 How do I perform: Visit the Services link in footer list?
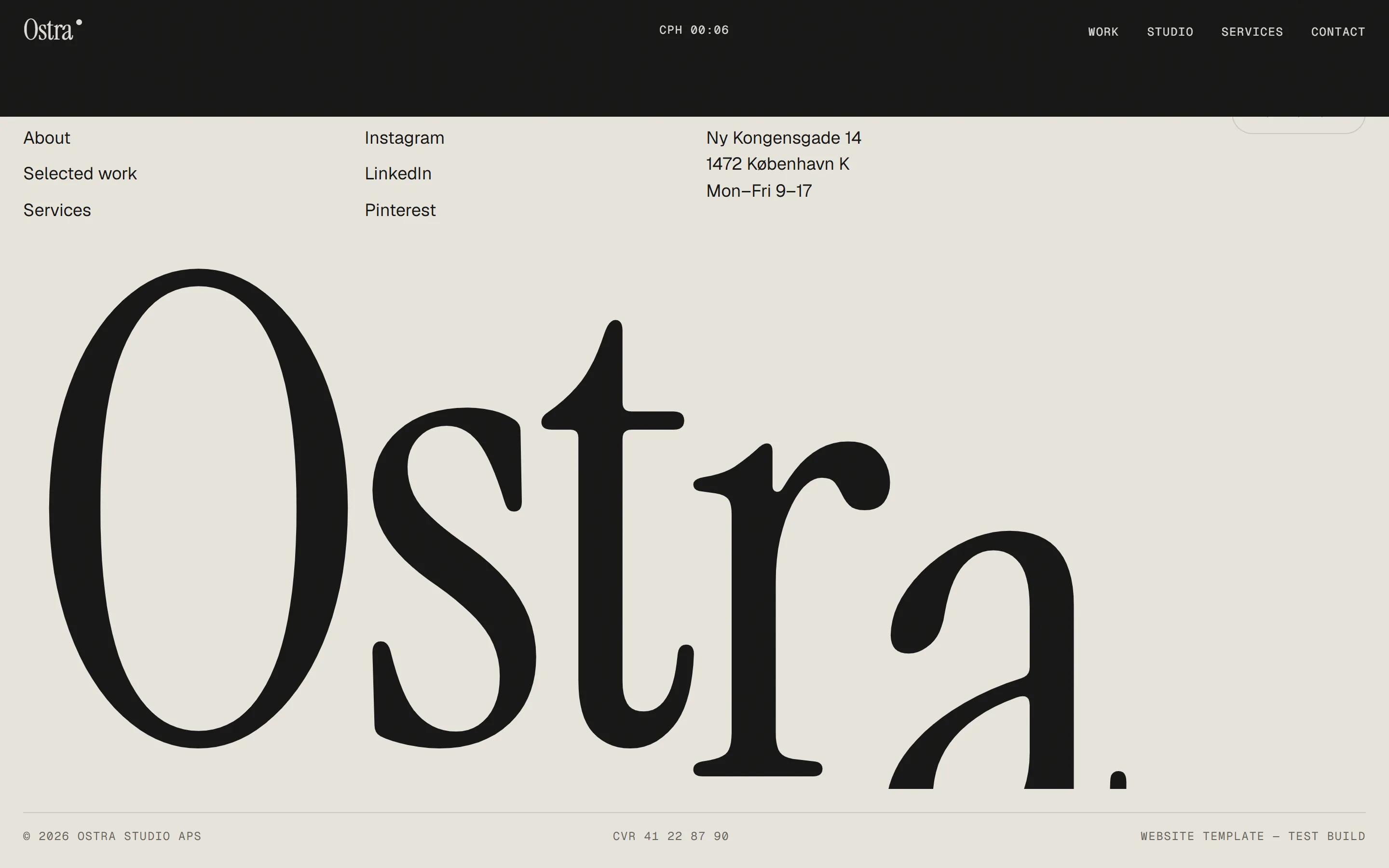[57, 210]
